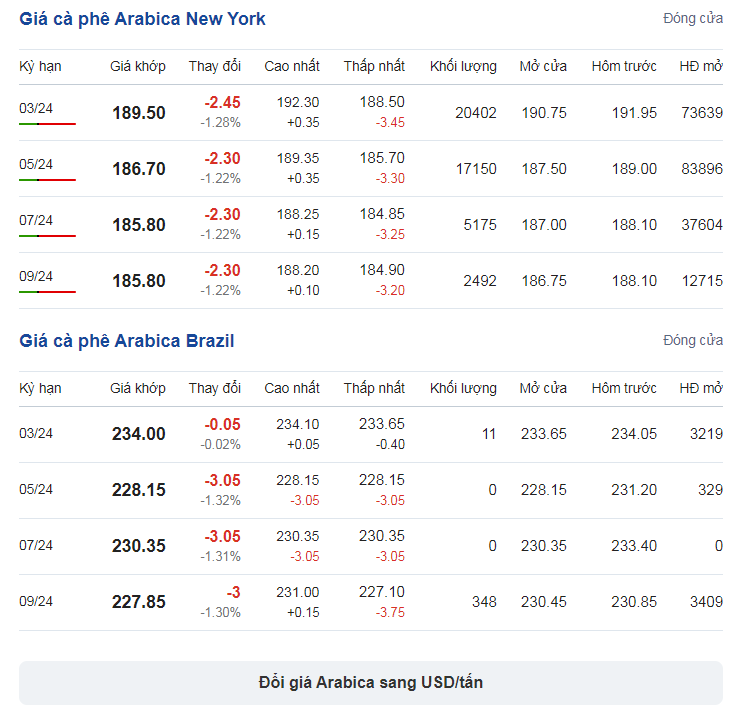Viewport: 742px width, 712px height.
Task: Click the Đóng cửa status for New York
Action: click(x=693, y=18)
